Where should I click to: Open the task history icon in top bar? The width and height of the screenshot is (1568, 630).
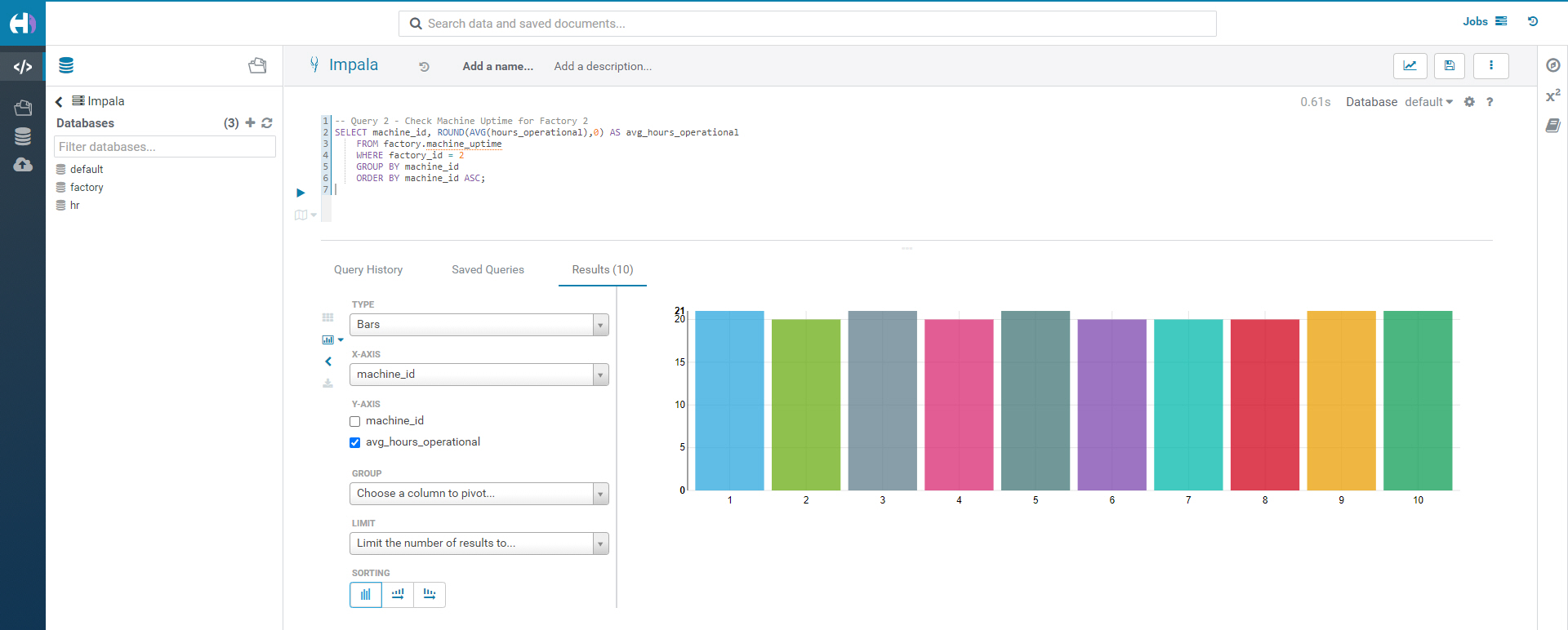(x=1533, y=21)
